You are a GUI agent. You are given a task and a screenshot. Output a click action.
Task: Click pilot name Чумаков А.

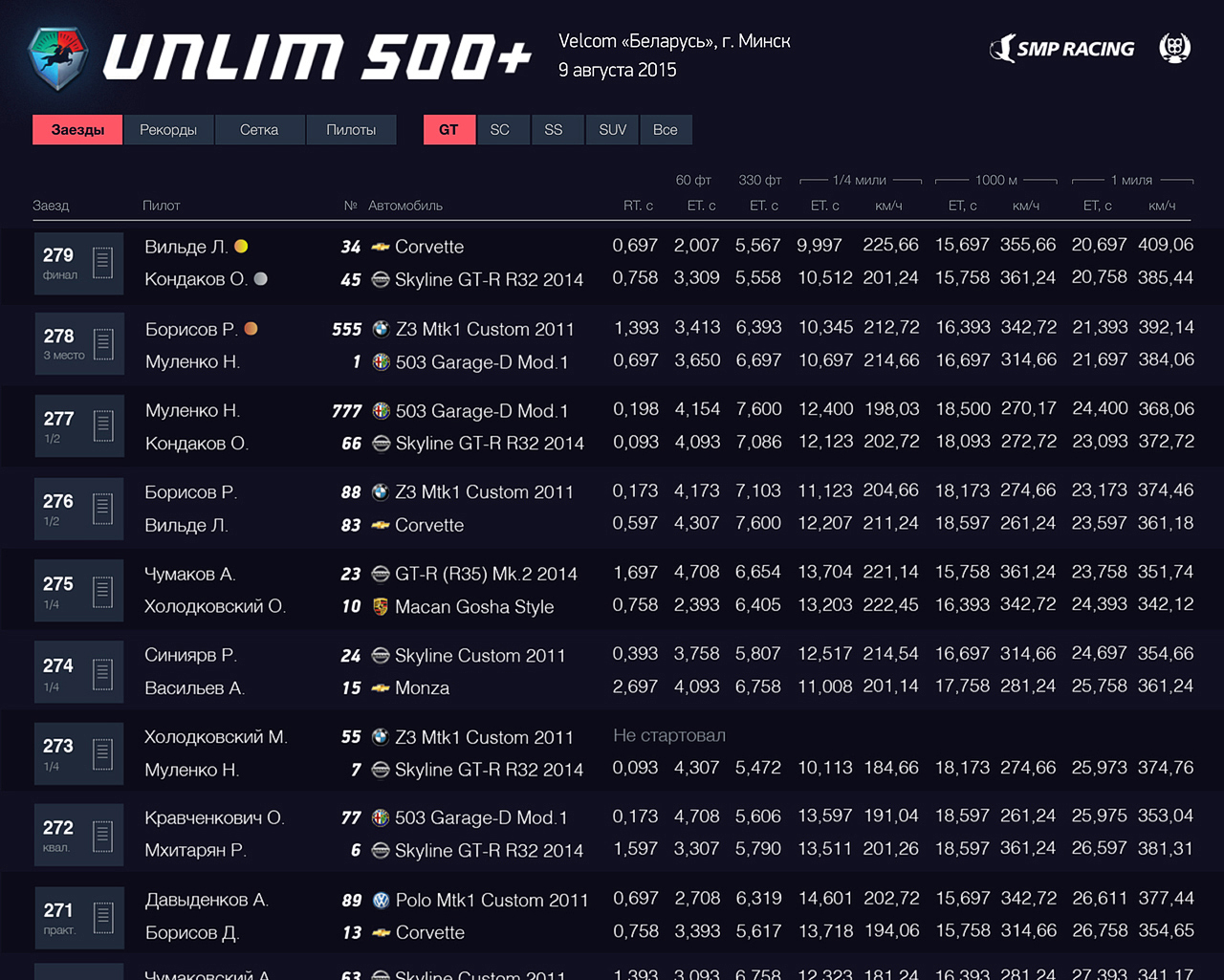pos(189,574)
